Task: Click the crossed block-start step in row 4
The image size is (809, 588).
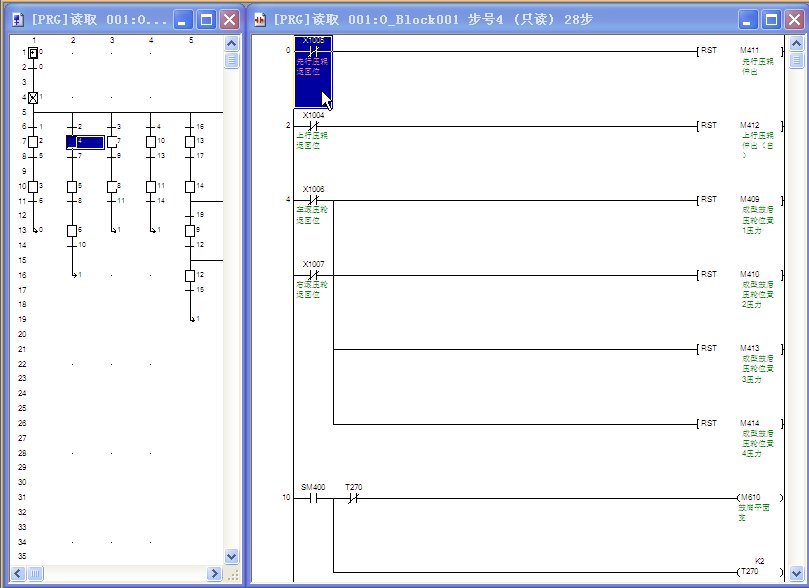Action: (x=33, y=97)
